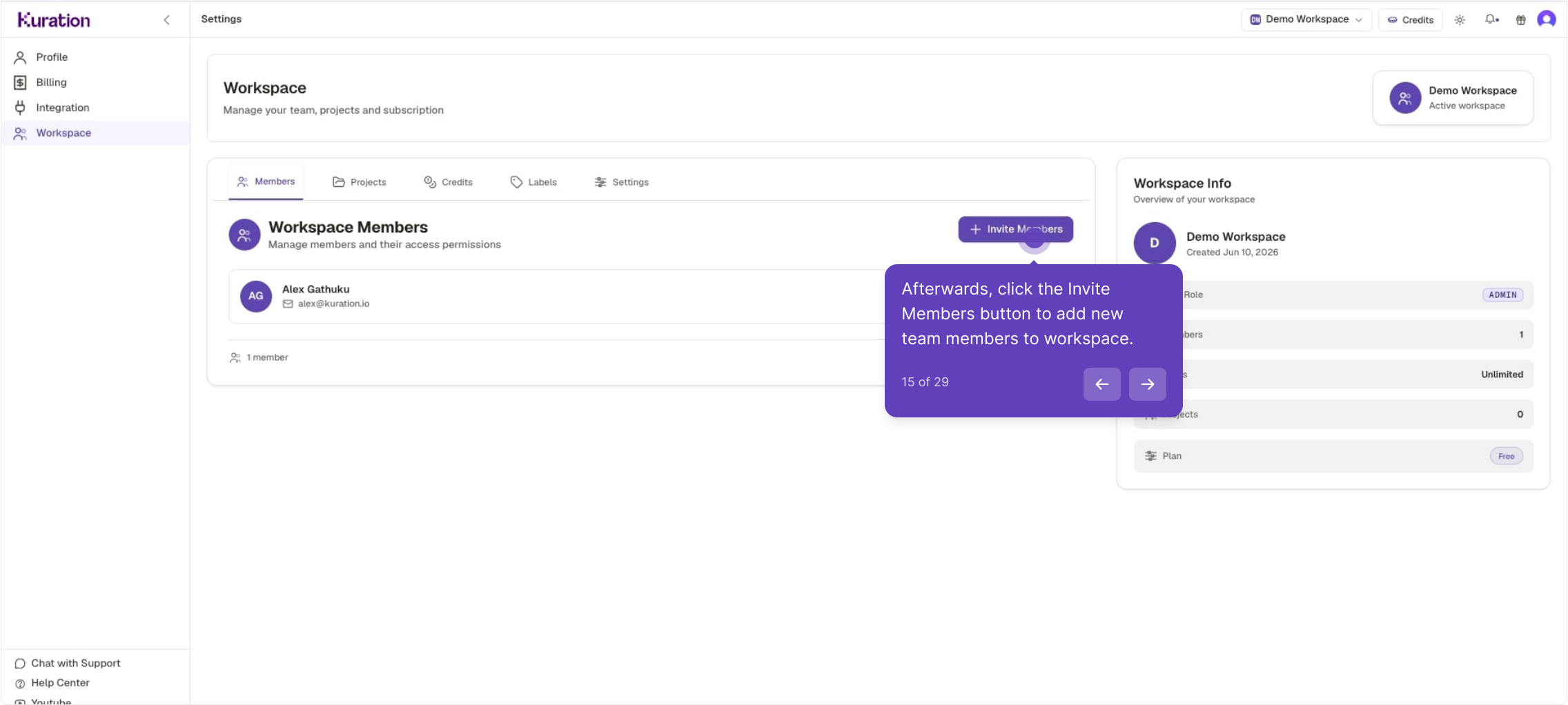Click the Help Center question icon
Image resolution: width=1568 pixels, height=705 pixels.
(x=20, y=684)
